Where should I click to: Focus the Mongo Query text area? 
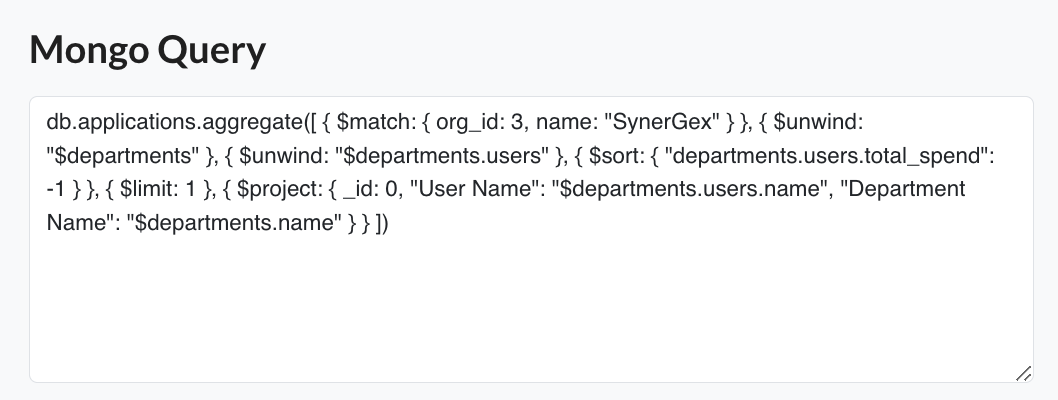point(531,239)
